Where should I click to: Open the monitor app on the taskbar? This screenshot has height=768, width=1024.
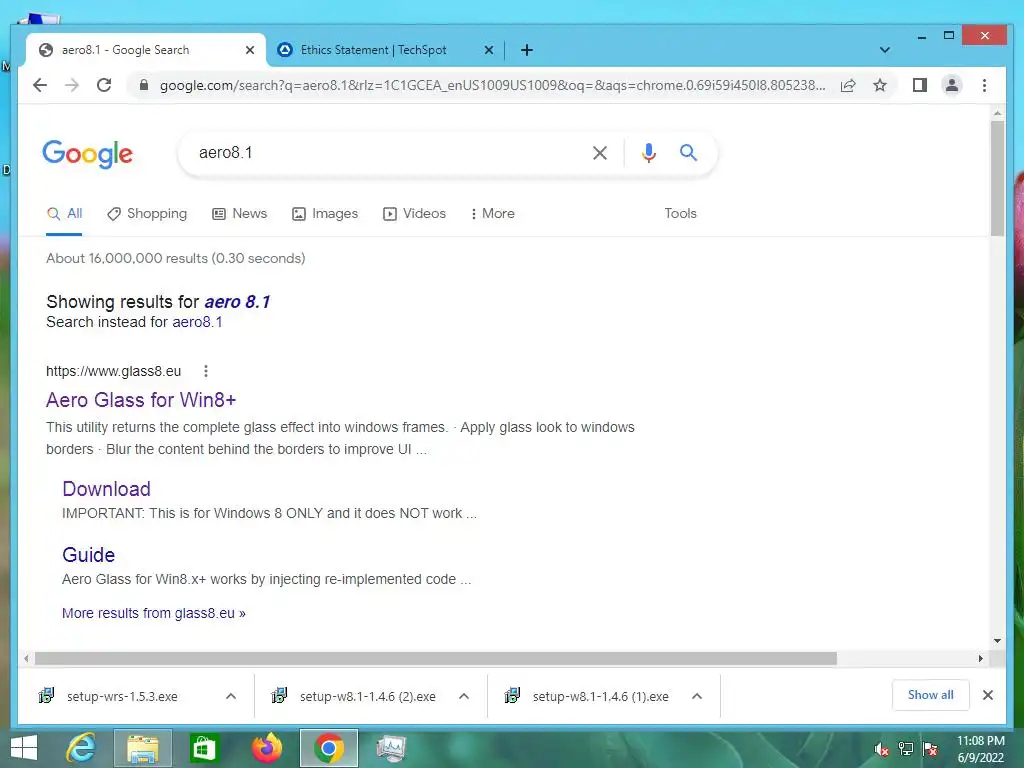point(391,748)
